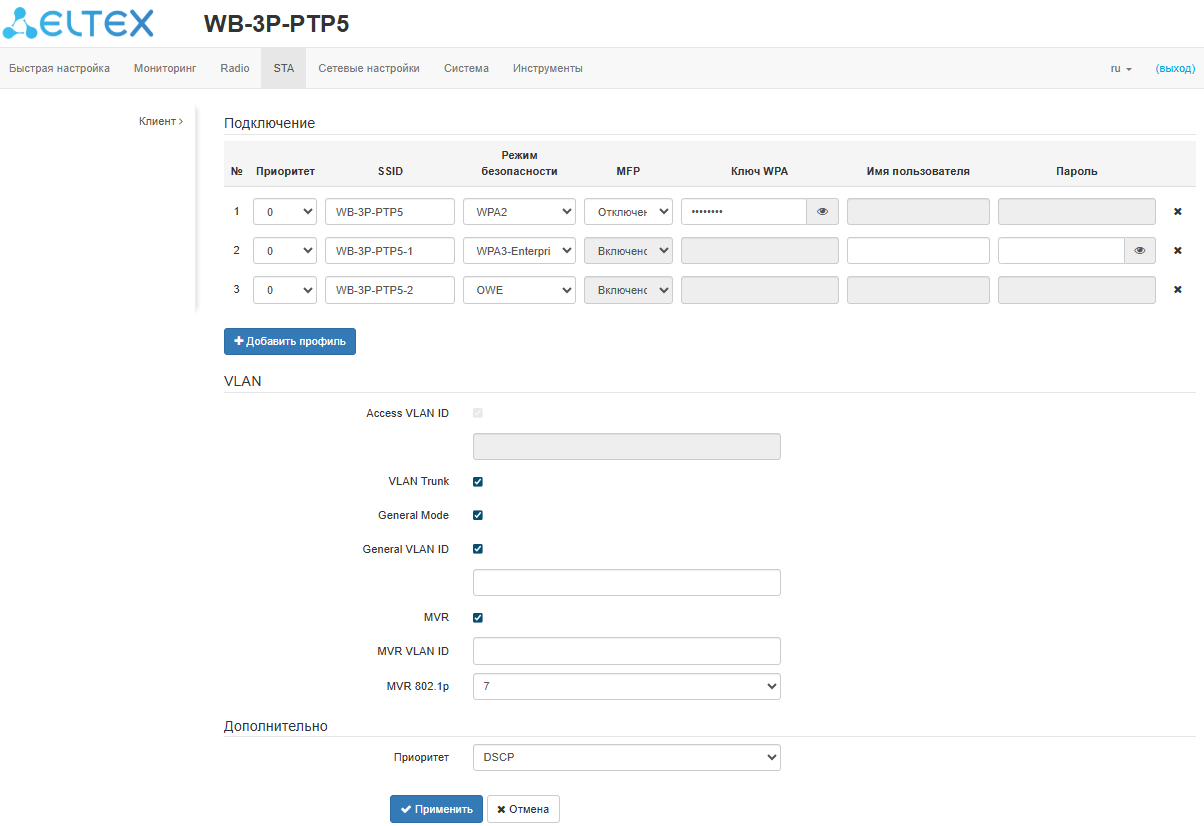1204x826 pixels.
Task: Open security mode dropdown showing WPA2
Action: point(519,212)
